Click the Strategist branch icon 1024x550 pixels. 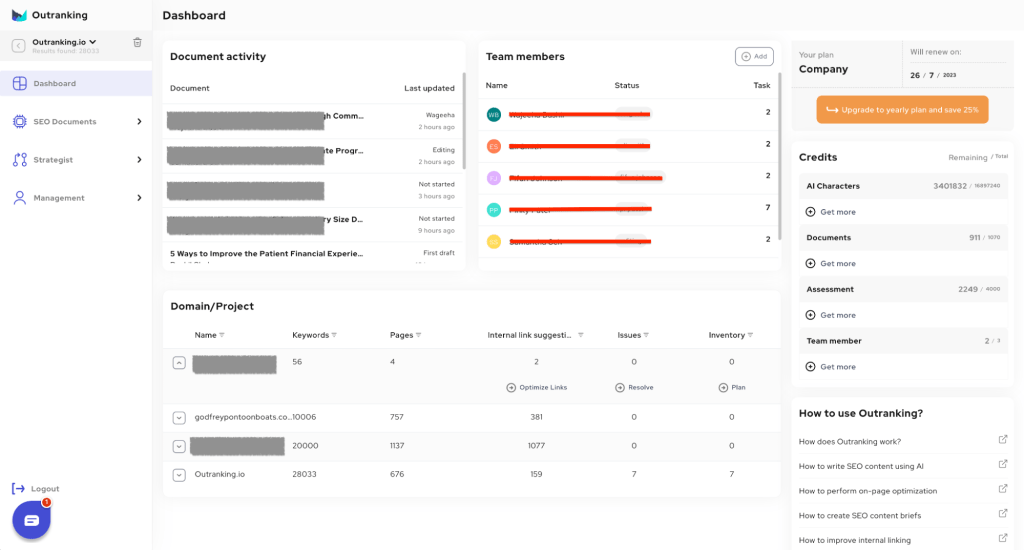coord(20,159)
